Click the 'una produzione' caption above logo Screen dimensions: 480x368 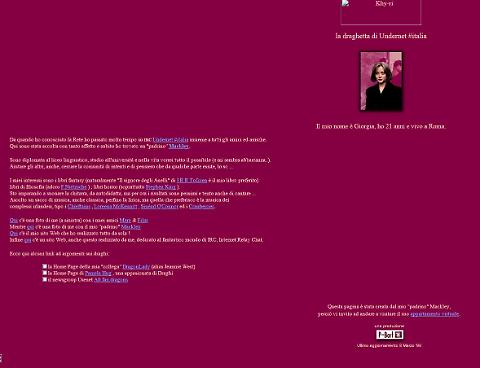click(389, 326)
